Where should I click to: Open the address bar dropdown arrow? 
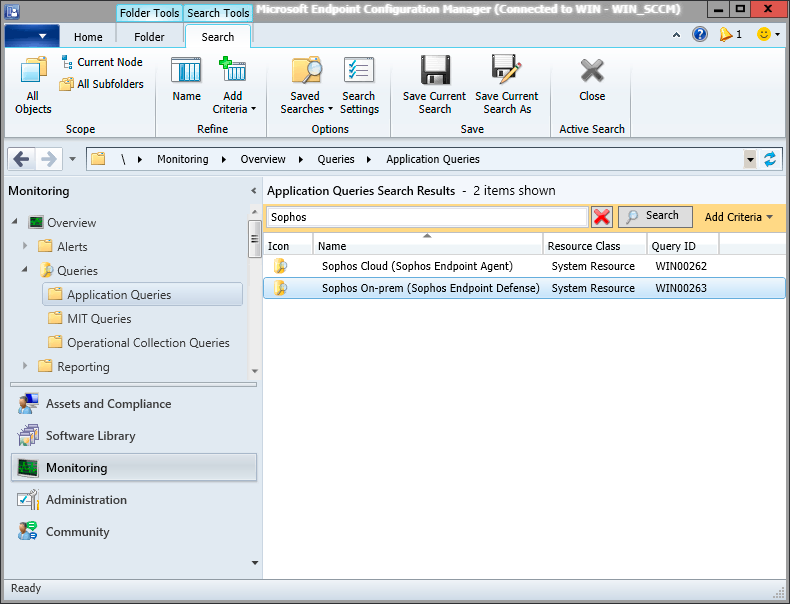[750, 160]
